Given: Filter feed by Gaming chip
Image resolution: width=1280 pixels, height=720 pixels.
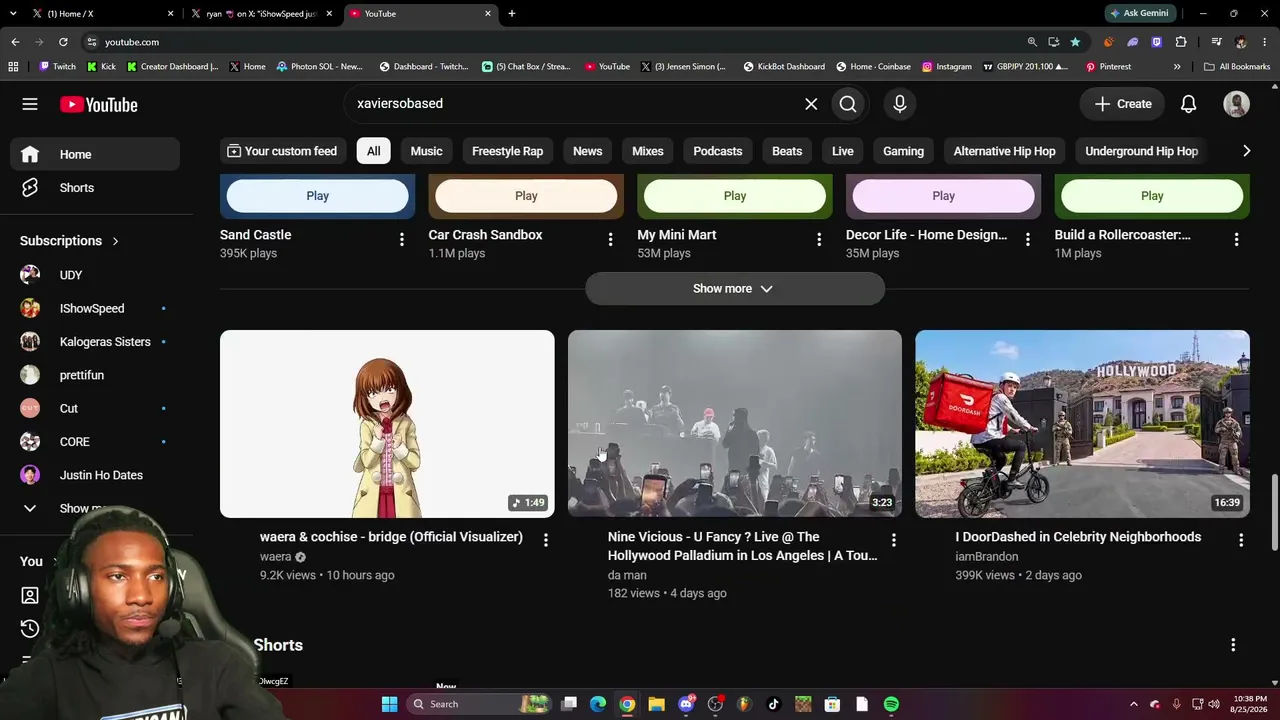Looking at the screenshot, I should [903, 151].
